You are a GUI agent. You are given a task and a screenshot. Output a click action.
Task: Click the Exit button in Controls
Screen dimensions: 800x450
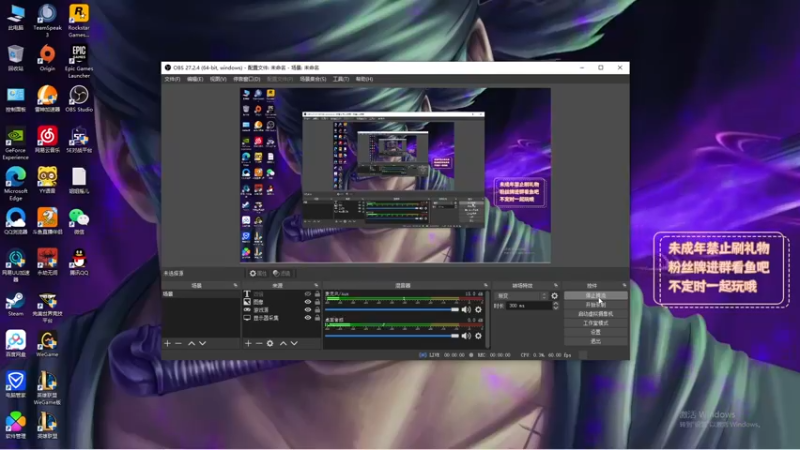tap(595, 341)
